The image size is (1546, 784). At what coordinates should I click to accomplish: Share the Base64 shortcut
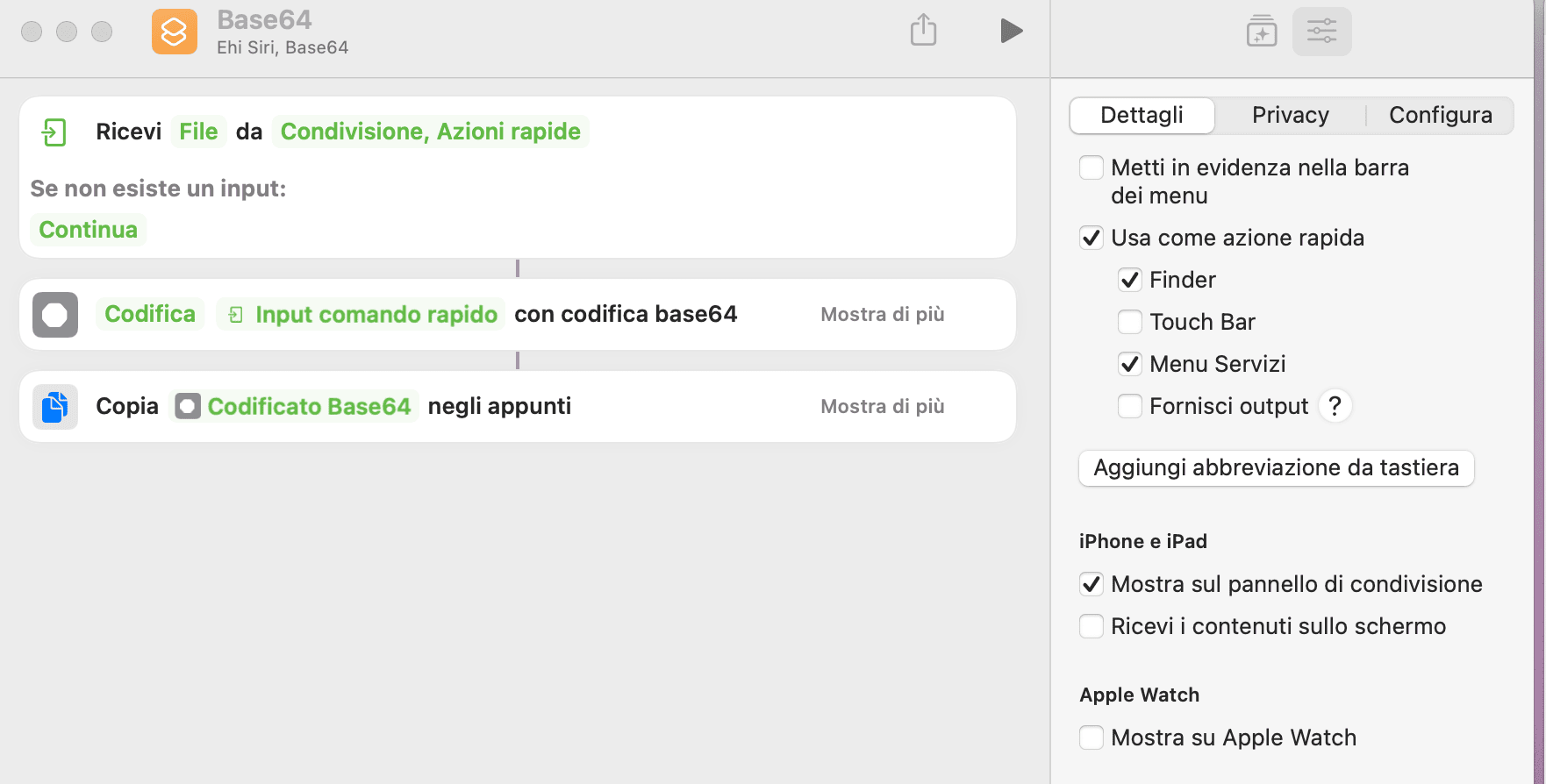point(923,30)
